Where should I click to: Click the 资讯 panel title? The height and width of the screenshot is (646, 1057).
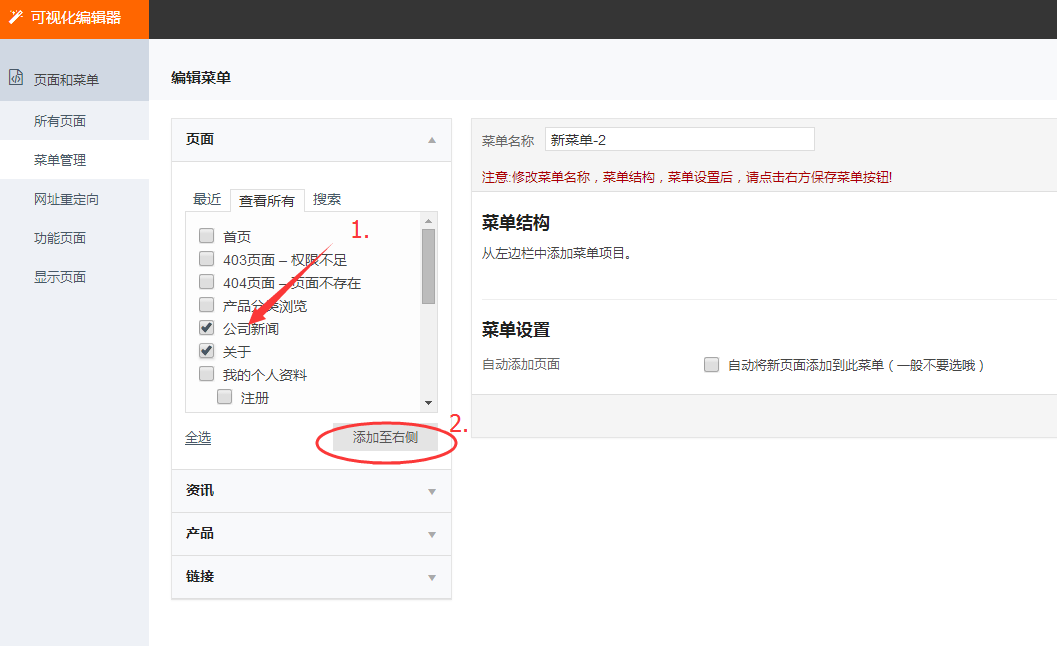coord(200,490)
